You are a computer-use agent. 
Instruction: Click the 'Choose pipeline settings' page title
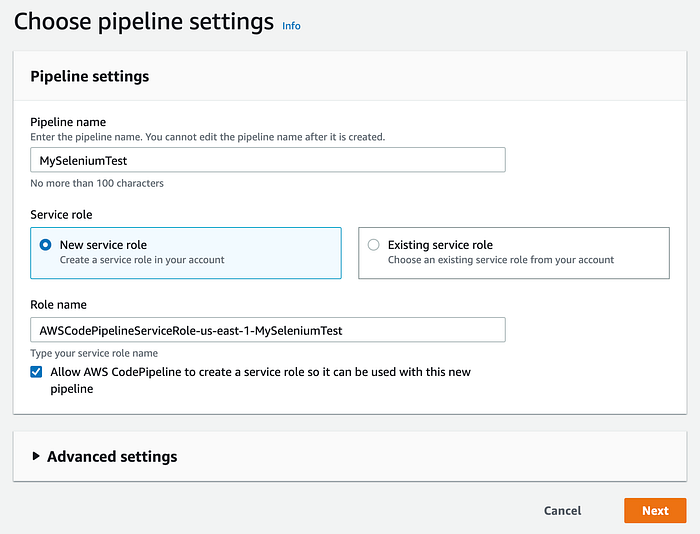(144, 20)
